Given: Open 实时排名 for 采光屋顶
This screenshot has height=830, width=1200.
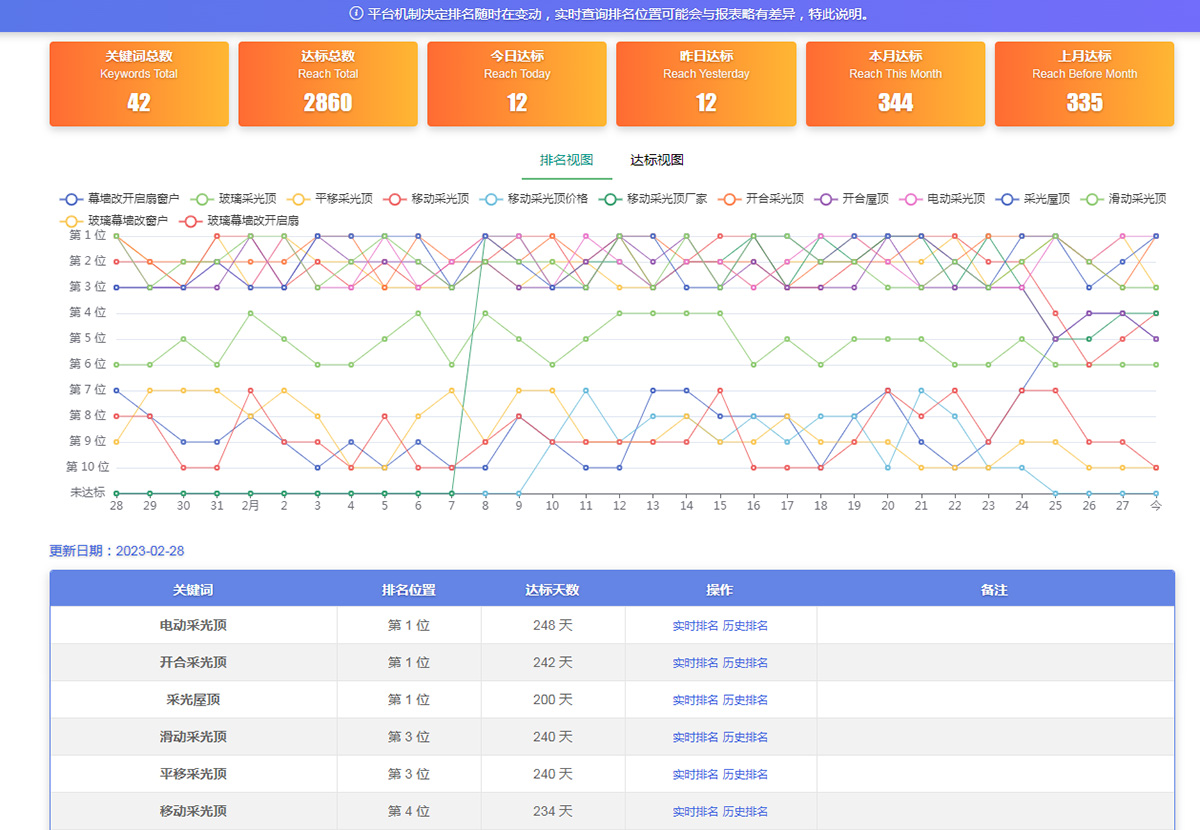Looking at the screenshot, I should [x=695, y=700].
